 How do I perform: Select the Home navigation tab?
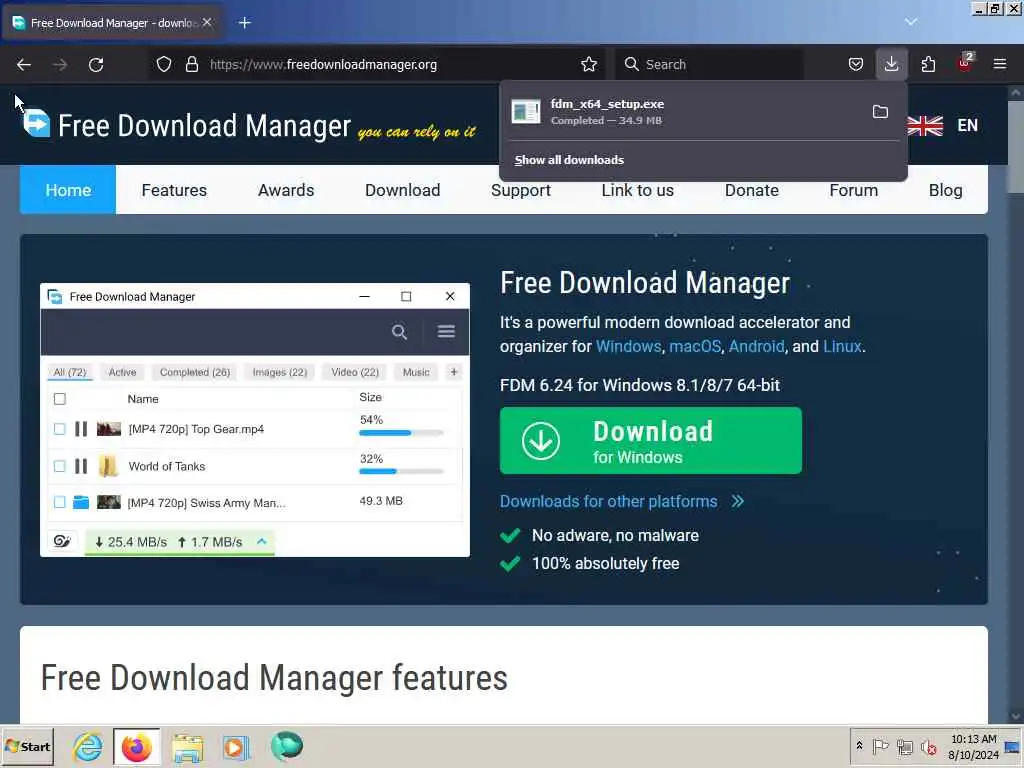click(68, 190)
